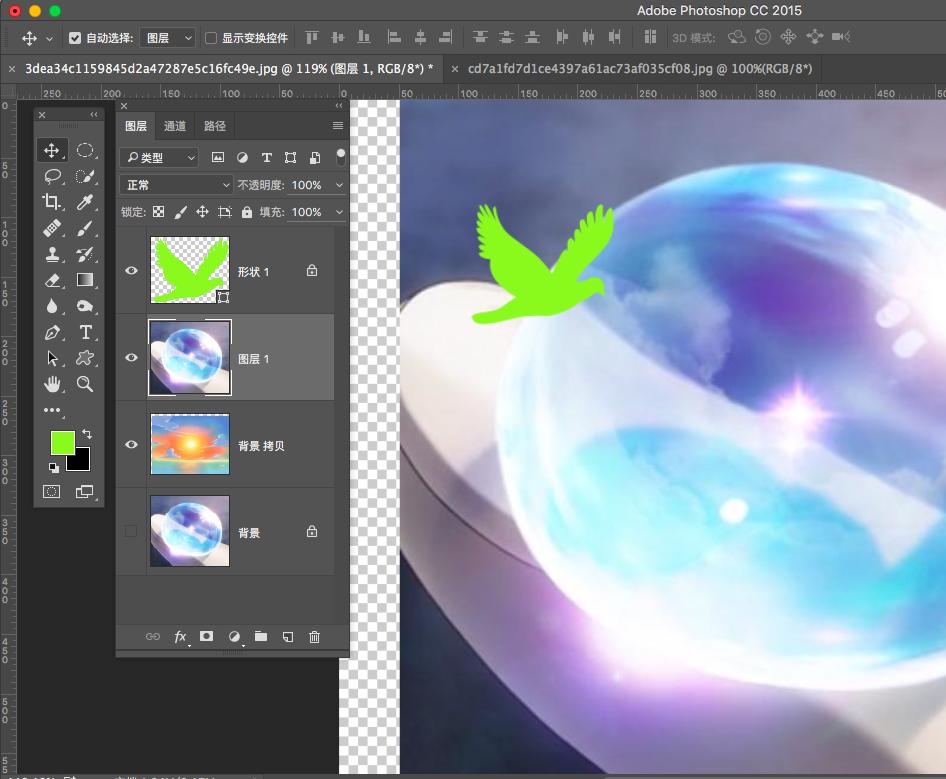Uncheck the 自动选择 checkbox
Image resolution: width=946 pixels, height=779 pixels.
(75, 38)
